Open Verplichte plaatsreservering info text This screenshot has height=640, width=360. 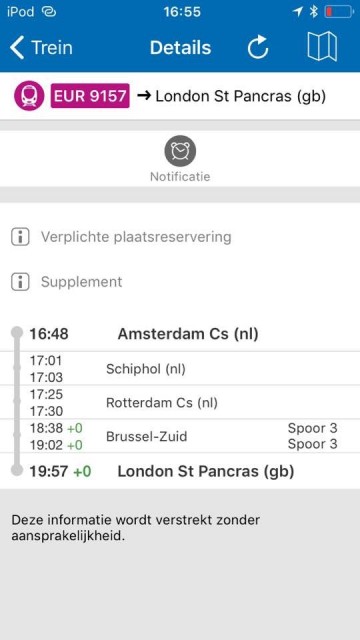(136, 237)
